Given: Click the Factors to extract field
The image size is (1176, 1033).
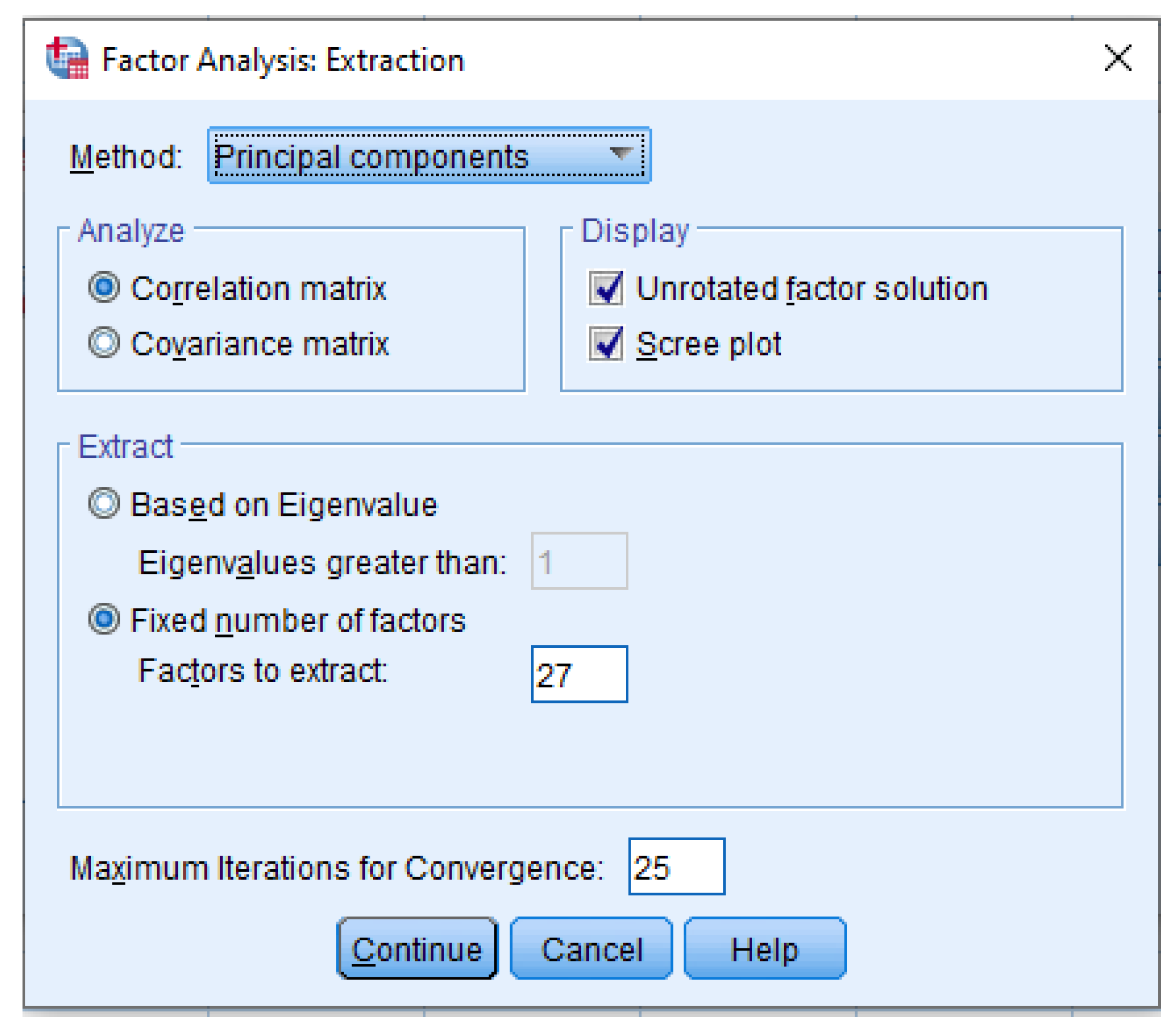Looking at the screenshot, I should [x=579, y=674].
